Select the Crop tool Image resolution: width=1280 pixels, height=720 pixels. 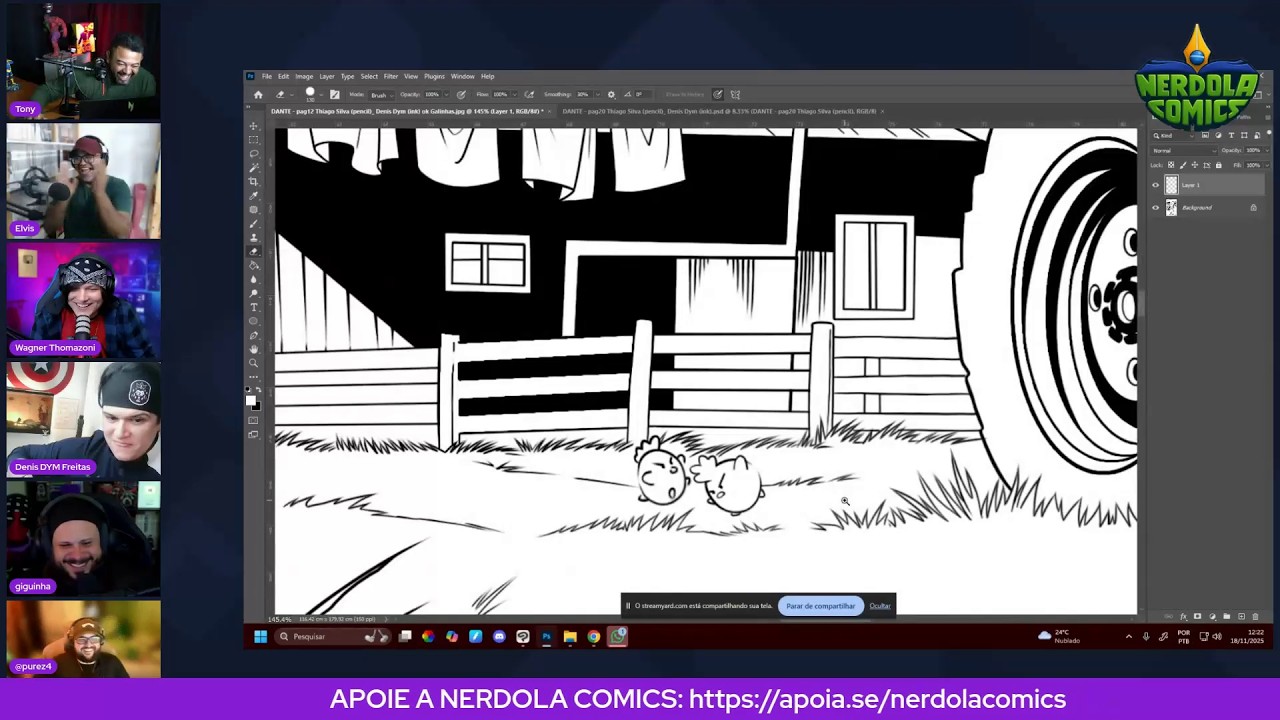[x=253, y=182]
